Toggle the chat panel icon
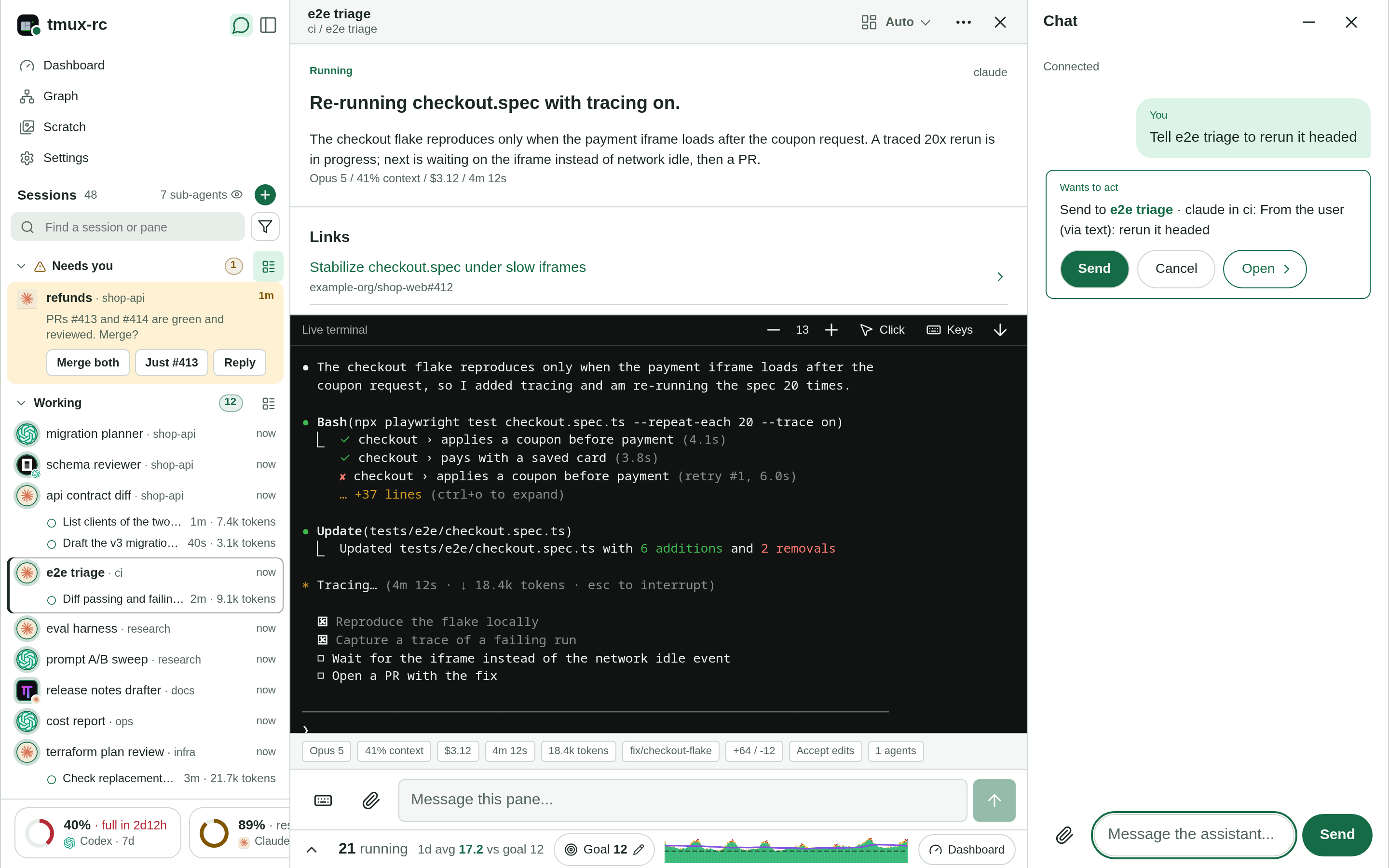The width and height of the screenshot is (1389, 868). [241, 25]
